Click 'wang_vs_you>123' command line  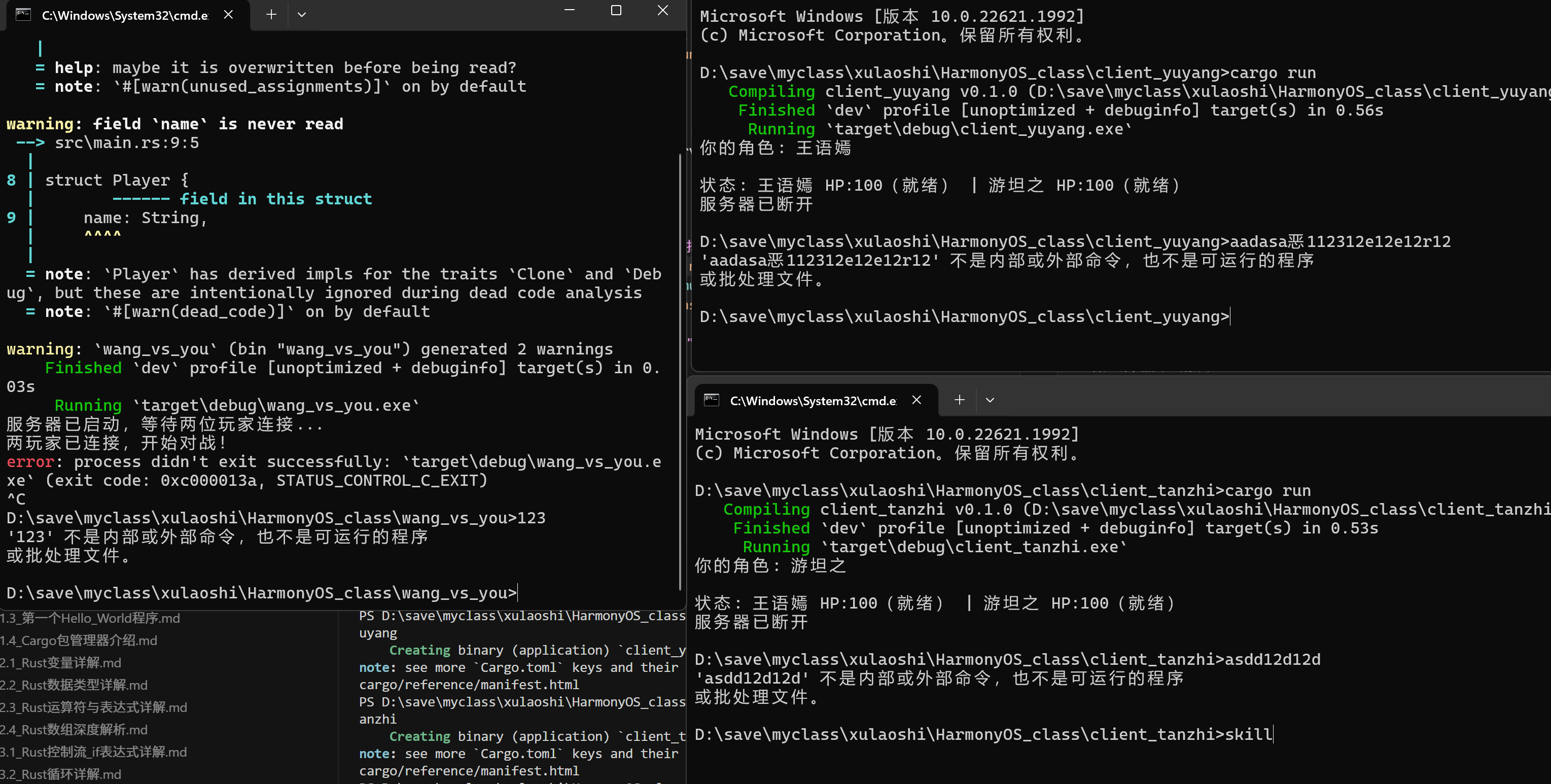(276, 518)
